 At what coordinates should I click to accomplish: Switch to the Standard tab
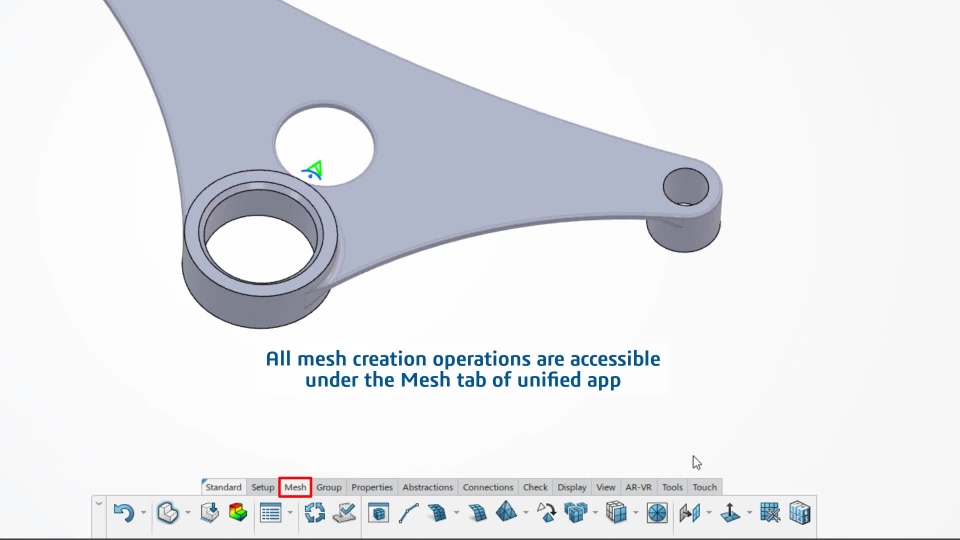pyautogui.click(x=223, y=487)
